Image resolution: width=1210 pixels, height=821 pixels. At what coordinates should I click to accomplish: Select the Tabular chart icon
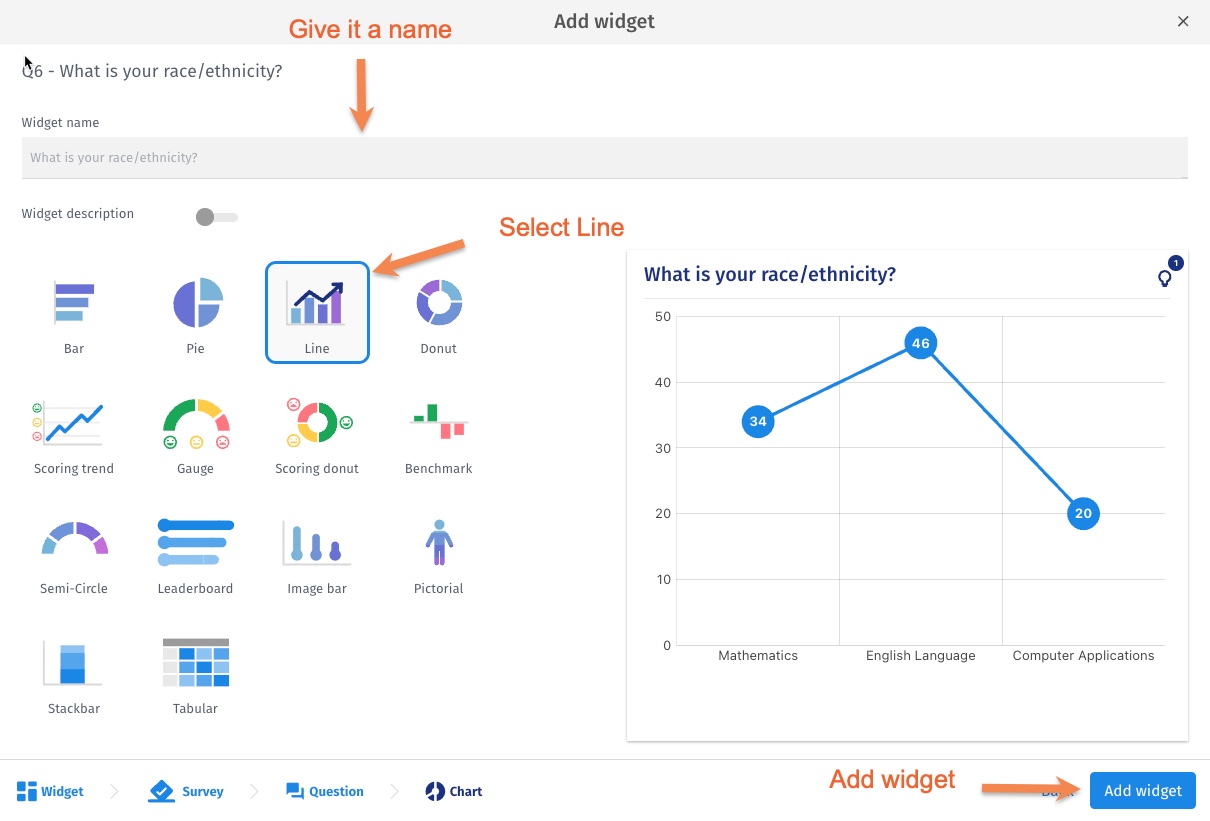[196, 663]
